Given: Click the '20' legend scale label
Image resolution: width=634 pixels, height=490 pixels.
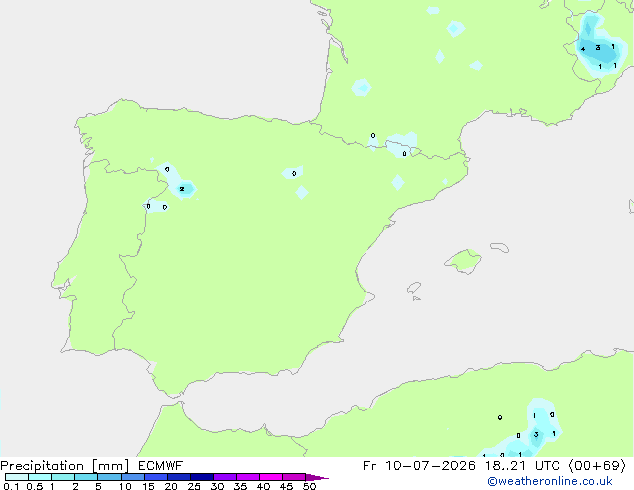Looking at the screenshot, I should click(x=171, y=486).
